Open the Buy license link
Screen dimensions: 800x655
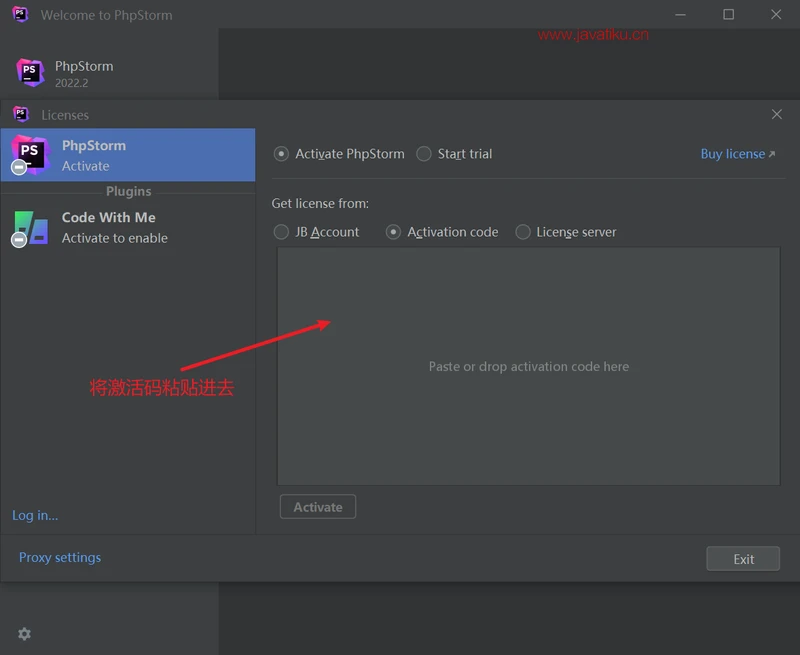[x=737, y=154]
